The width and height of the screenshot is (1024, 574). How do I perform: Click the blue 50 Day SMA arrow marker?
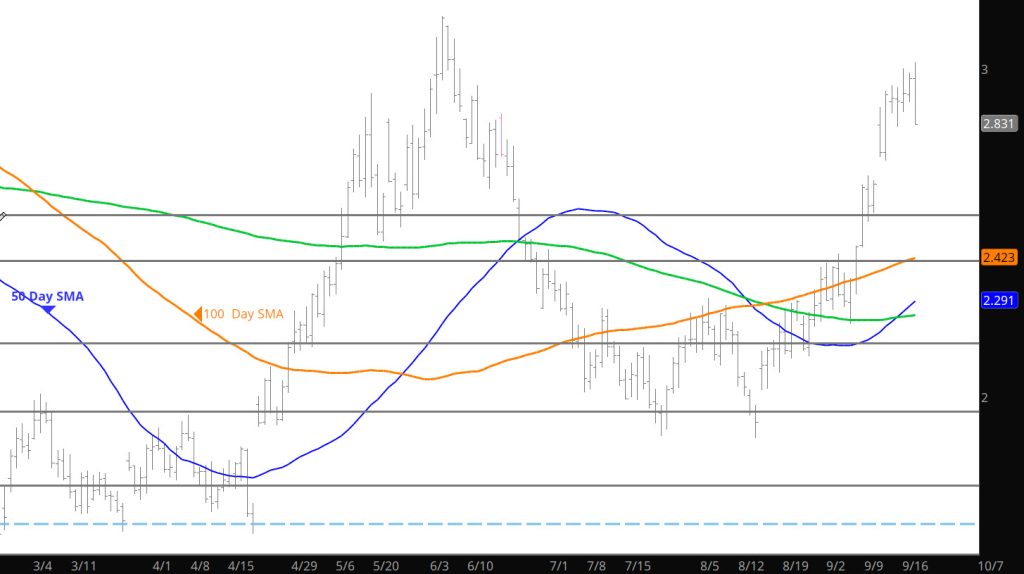tap(47, 310)
